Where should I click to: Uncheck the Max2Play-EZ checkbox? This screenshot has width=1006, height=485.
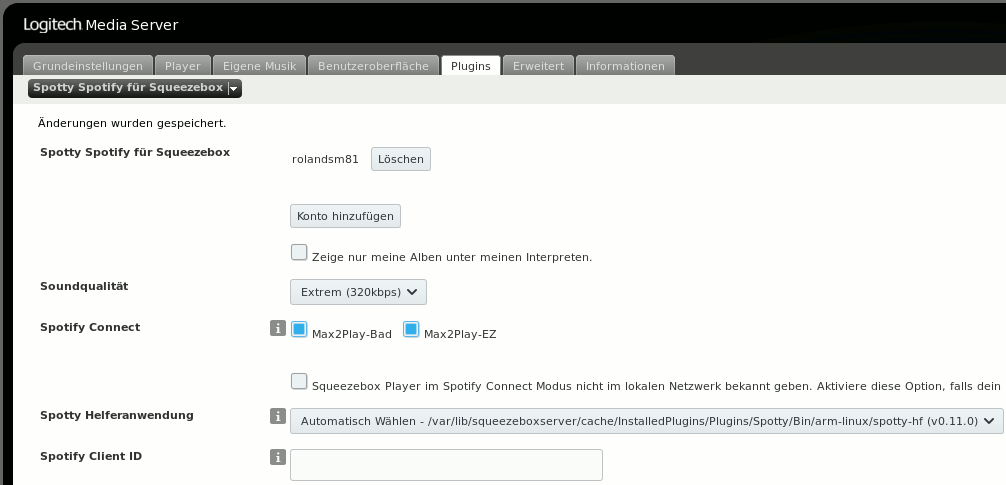click(x=411, y=329)
